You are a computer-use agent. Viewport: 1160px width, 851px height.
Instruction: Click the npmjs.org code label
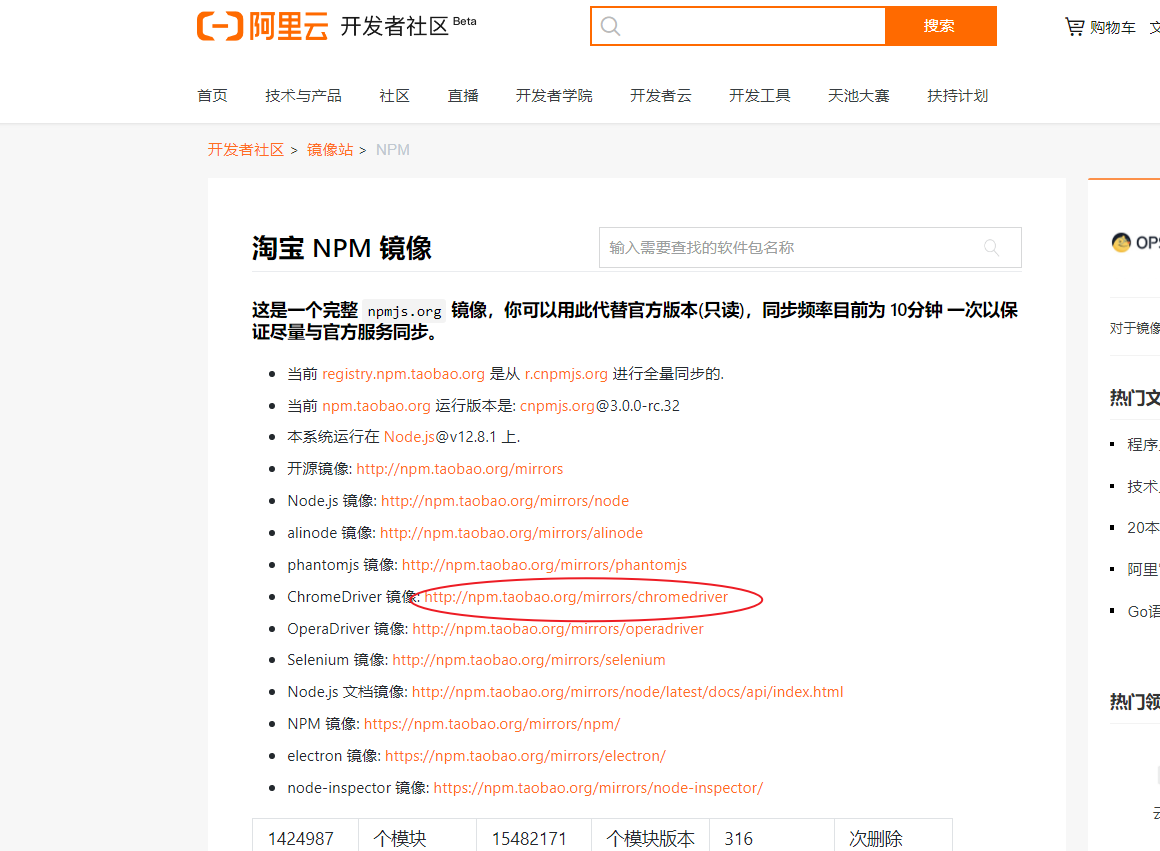pyautogui.click(x=405, y=311)
